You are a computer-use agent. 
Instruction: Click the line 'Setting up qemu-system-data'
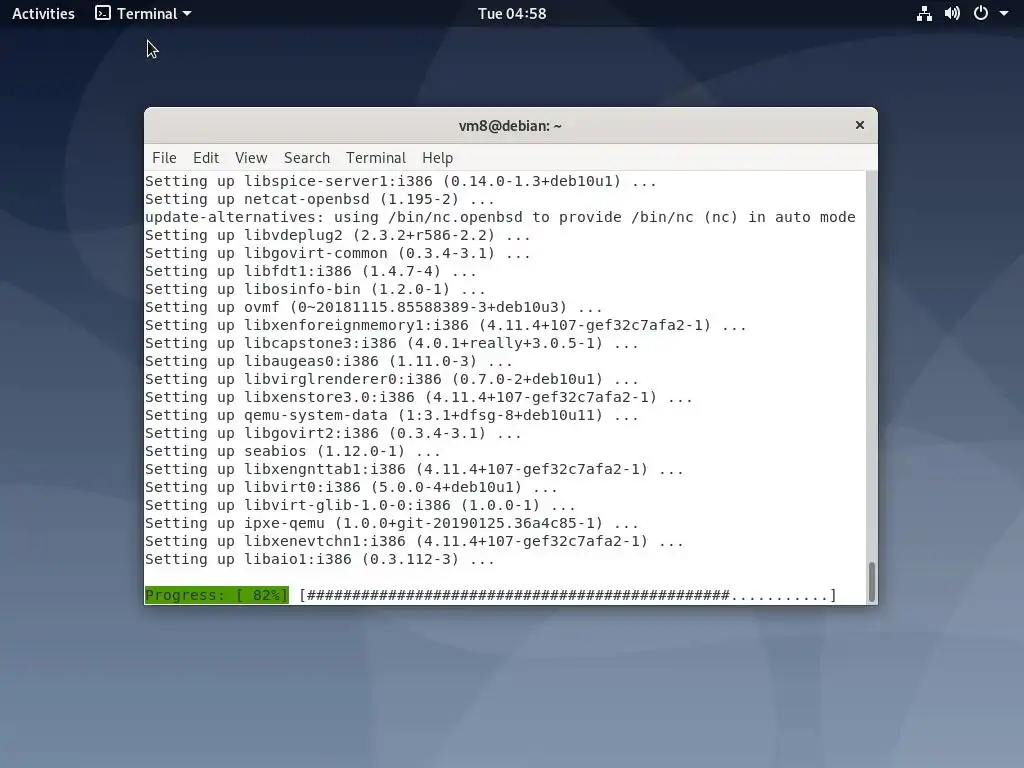pyautogui.click(x=391, y=415)
